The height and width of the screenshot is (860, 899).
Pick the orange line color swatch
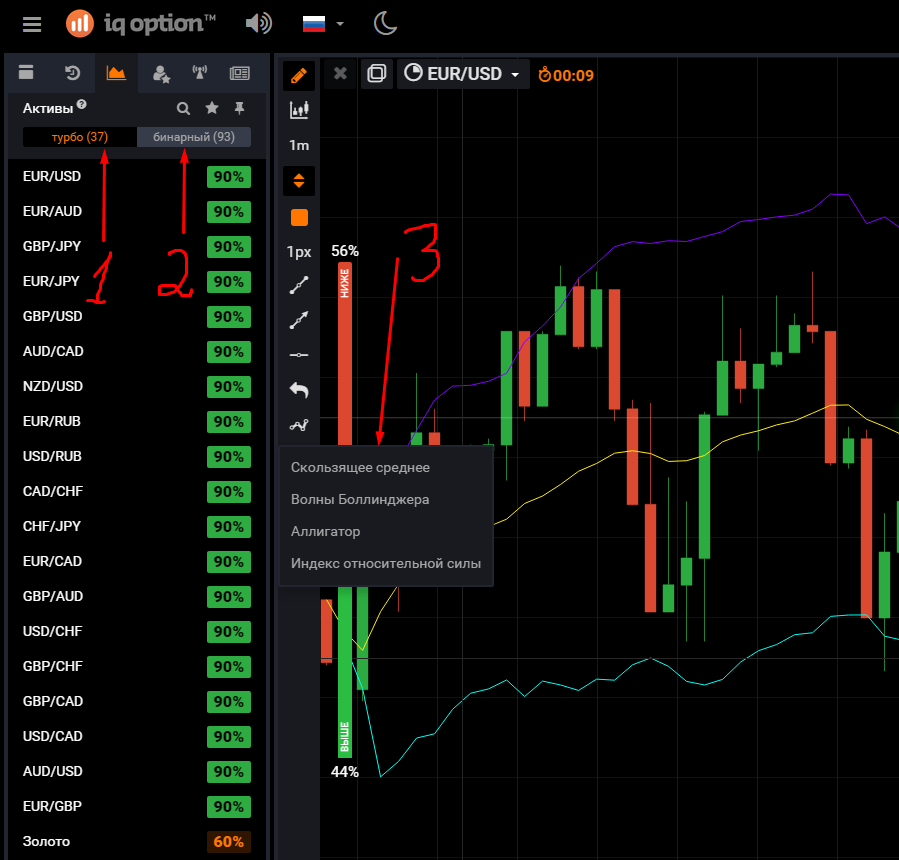click(x=298, y=217)
